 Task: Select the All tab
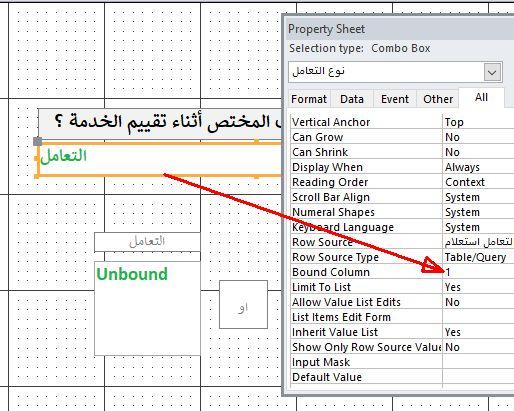tap(481, 97)
